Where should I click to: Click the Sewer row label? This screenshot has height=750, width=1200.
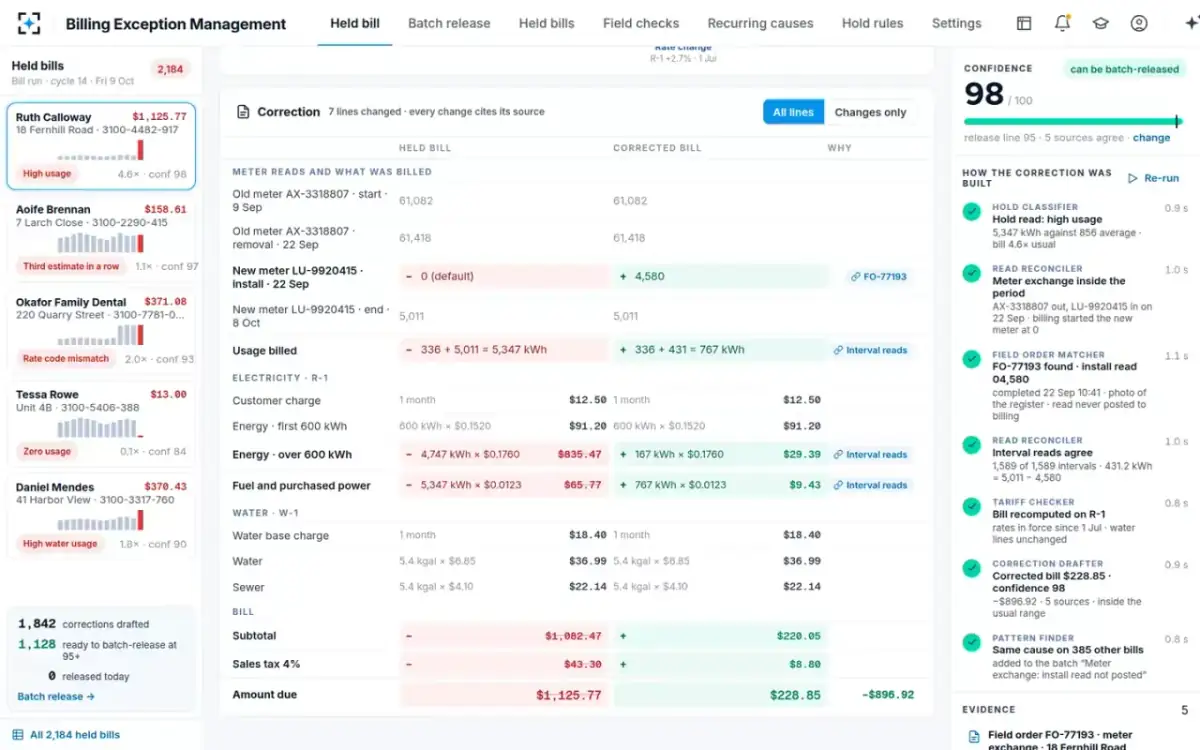pyautogui.click(x=248, y=587)
